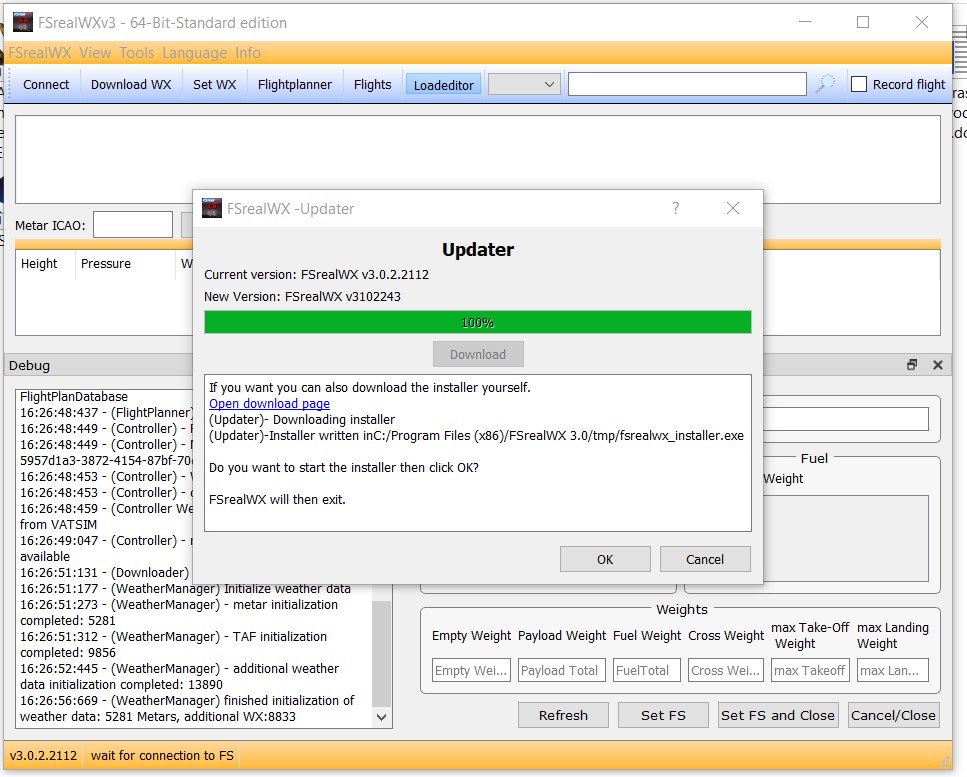Viewport: 967px width, 777px height.
Task: Enable the Record flight checkbox
Action: (x=858, y=84)
